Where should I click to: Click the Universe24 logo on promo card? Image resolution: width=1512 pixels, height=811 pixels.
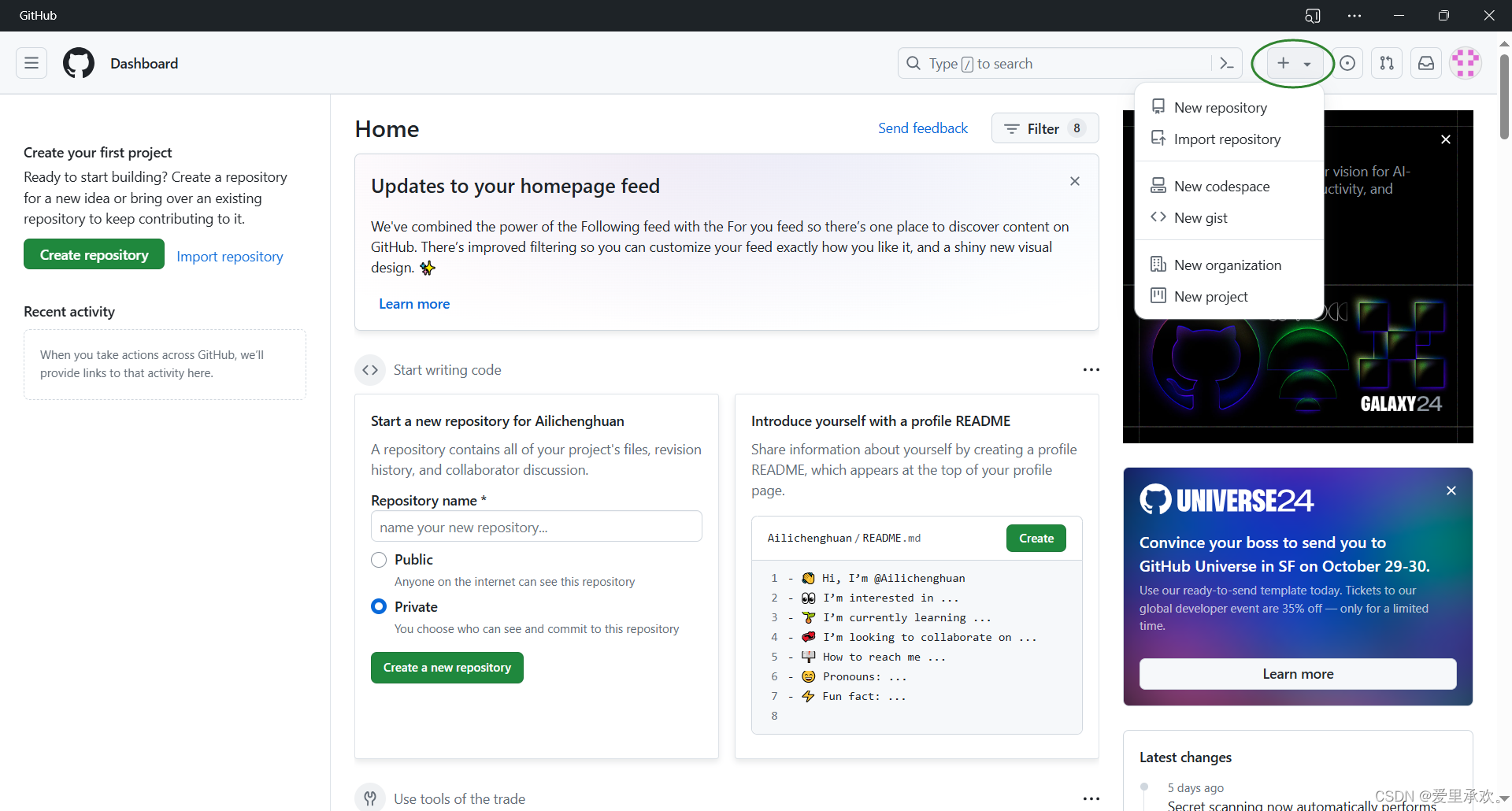coord(1226,500)
